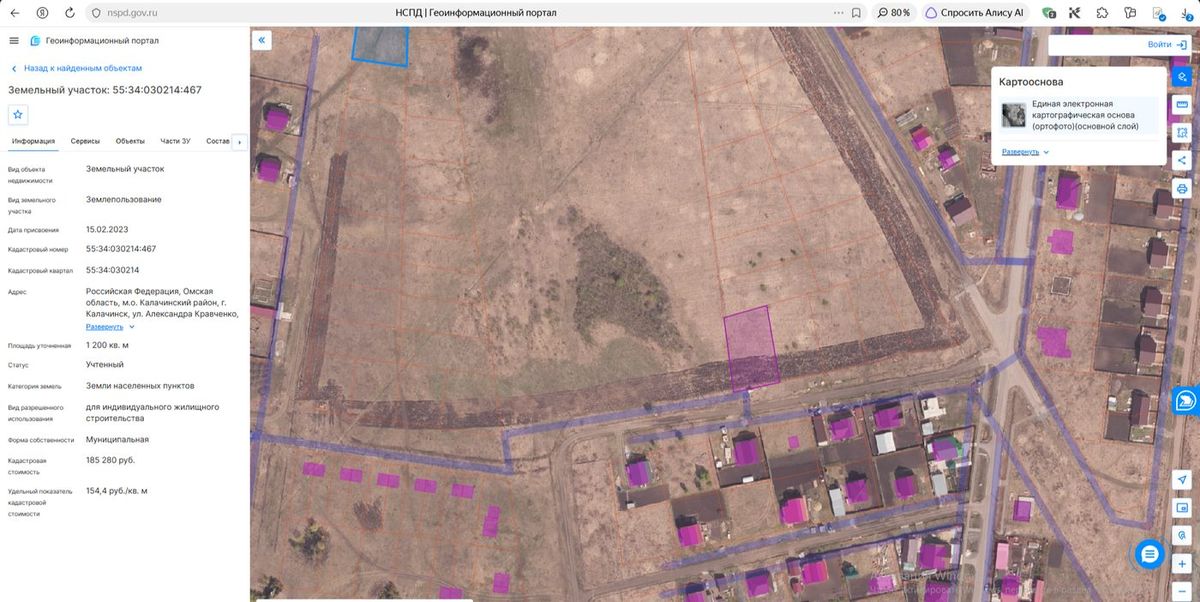The width and height of the screenshot is (1200, 602).
Task: Open the Объекты tab
Action: [130, 141]
